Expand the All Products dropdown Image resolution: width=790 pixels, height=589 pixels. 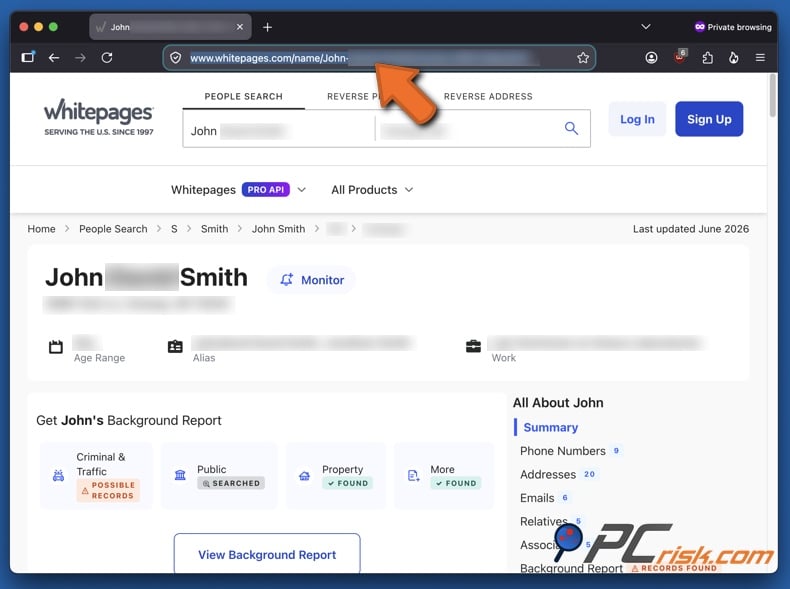coord(372,190)
